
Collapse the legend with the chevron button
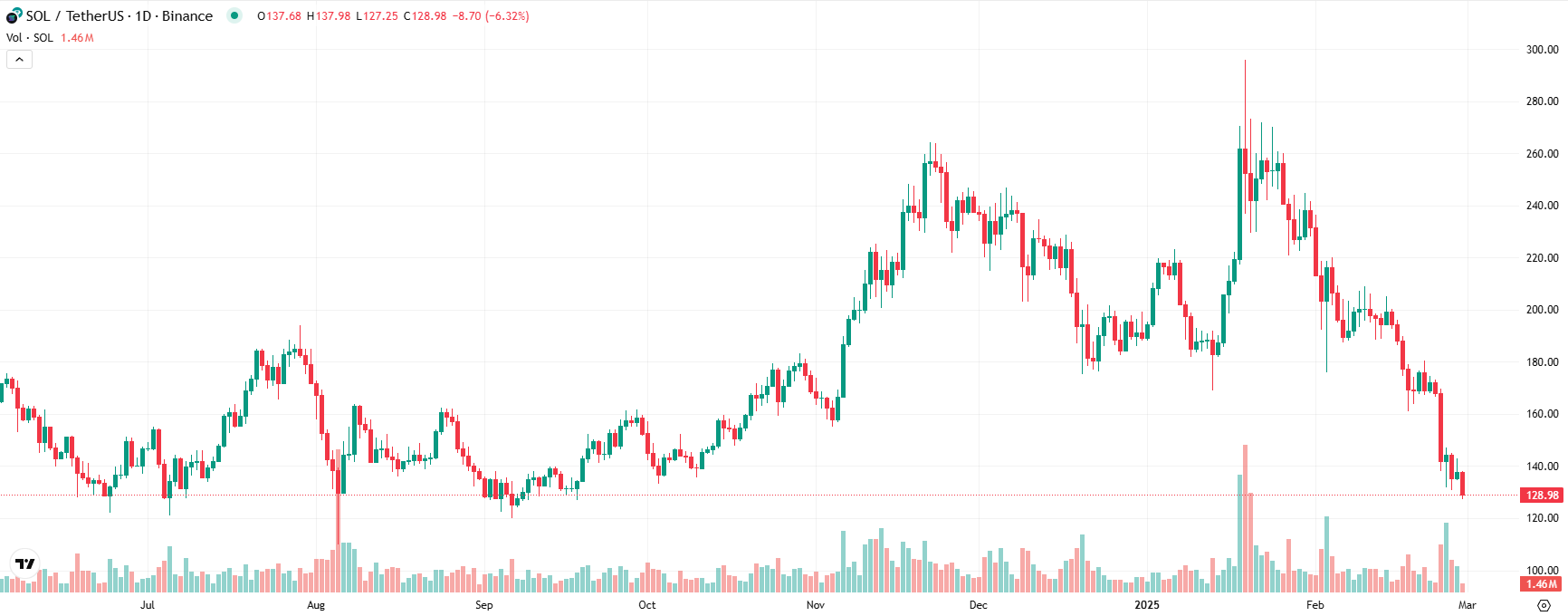tap(19, 58)
